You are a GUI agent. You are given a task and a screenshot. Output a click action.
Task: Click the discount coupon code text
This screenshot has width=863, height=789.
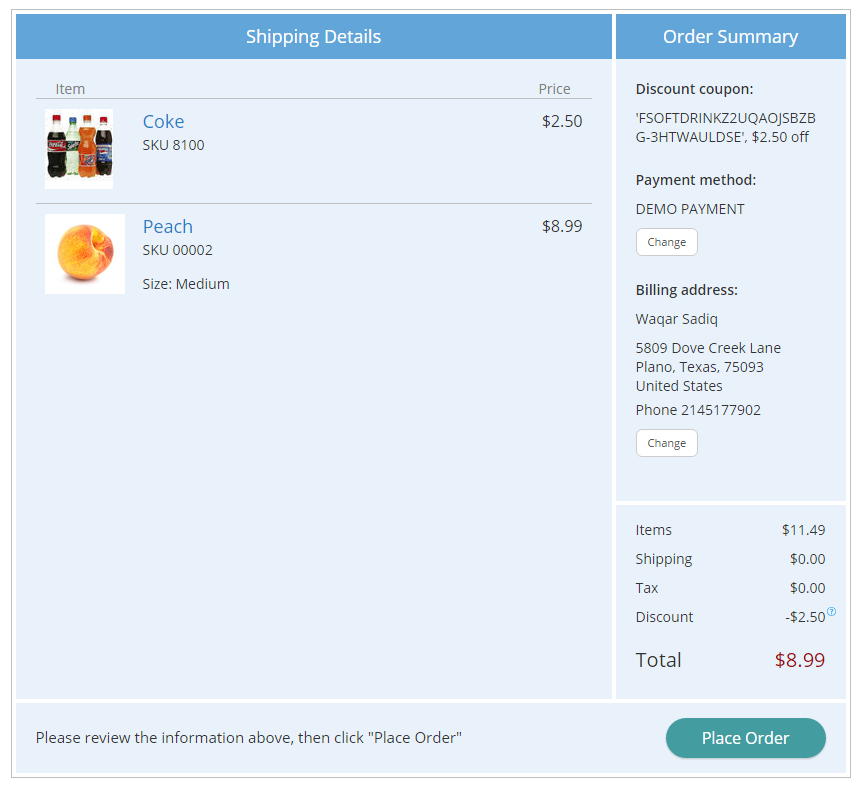click(725, 128)
